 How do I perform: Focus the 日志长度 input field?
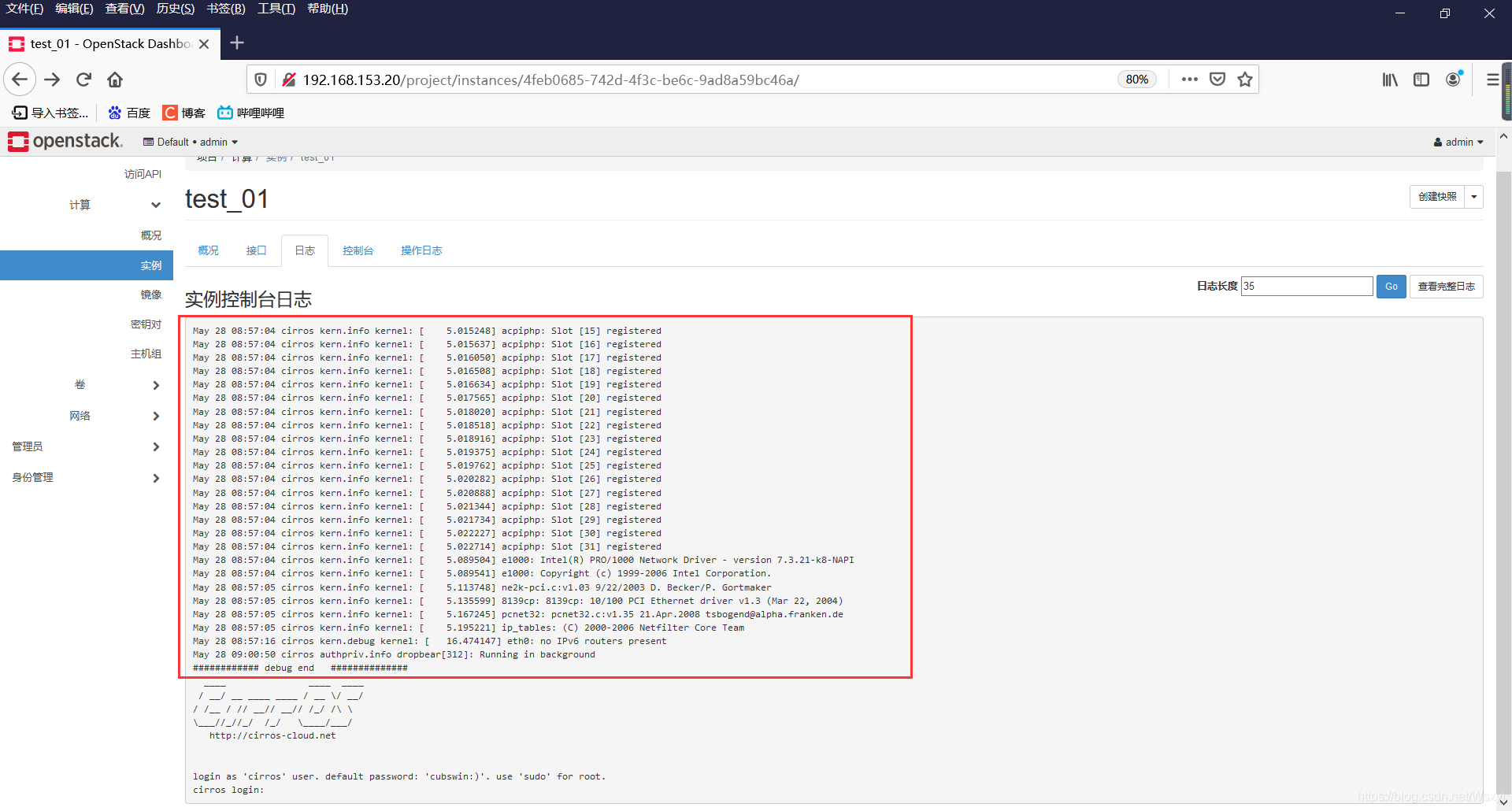click(1307, 286)
